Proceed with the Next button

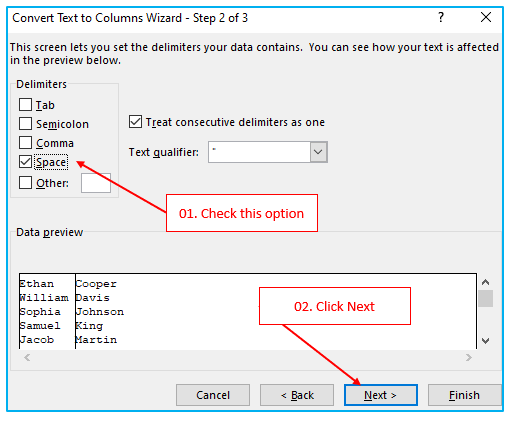point(381,395)
